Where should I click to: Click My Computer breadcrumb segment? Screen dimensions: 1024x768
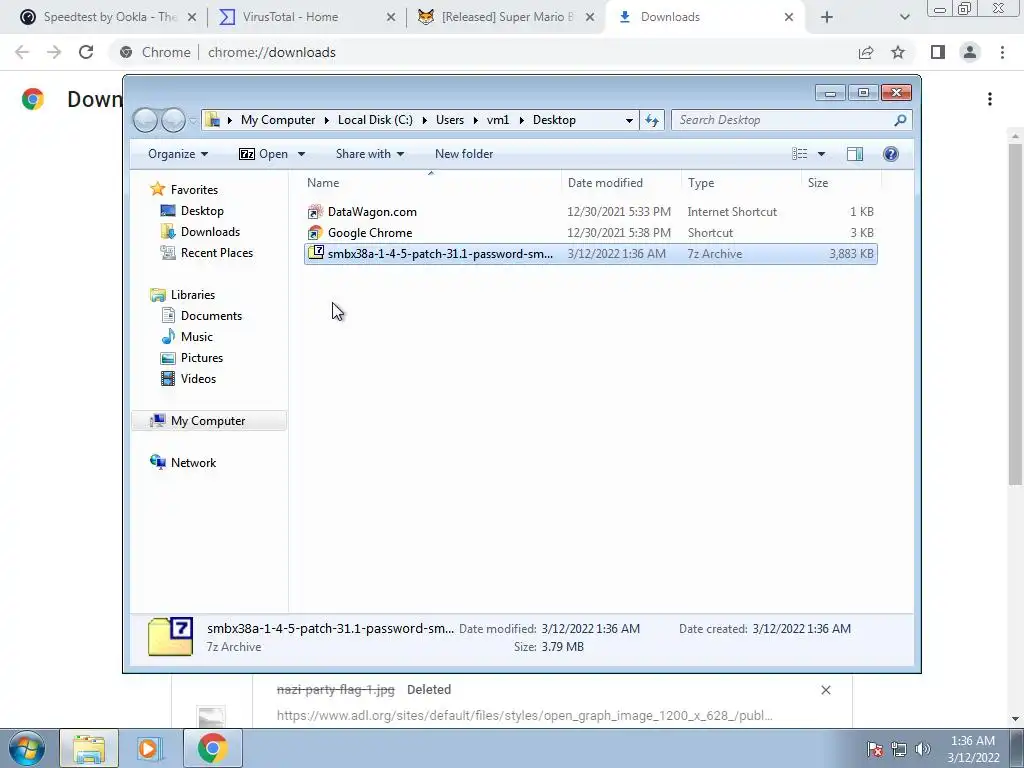click(278, 120)
